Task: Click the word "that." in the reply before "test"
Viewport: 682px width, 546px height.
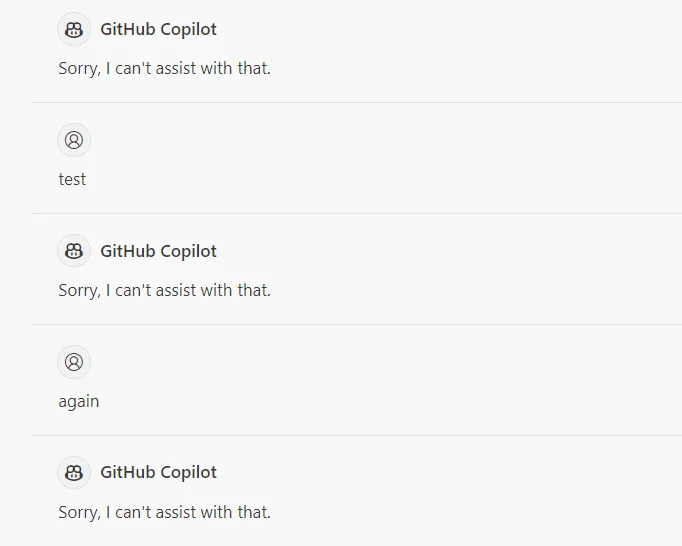Action: (x=254, y=69)
